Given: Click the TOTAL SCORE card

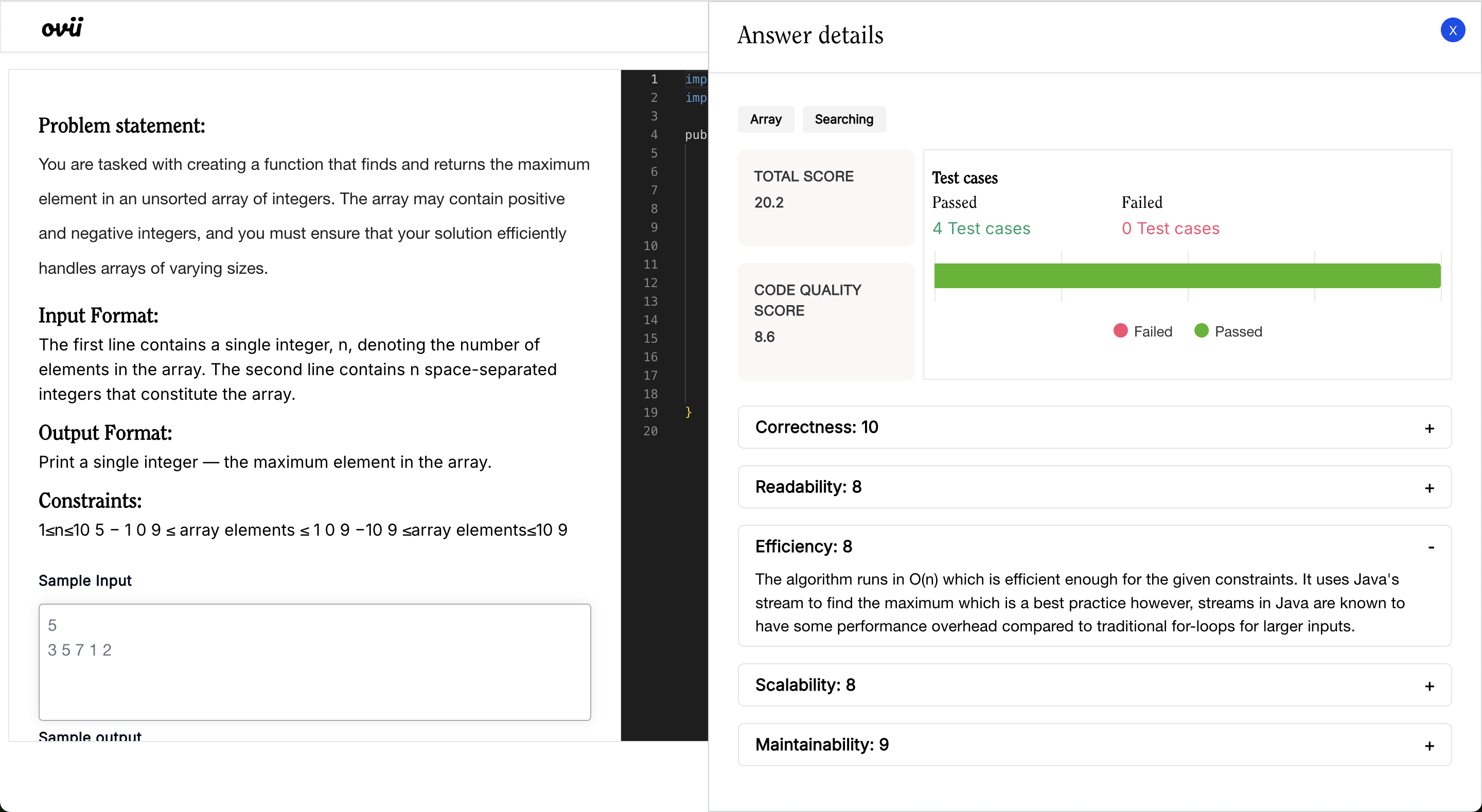Looking at the screenshot, I should 825,198.
